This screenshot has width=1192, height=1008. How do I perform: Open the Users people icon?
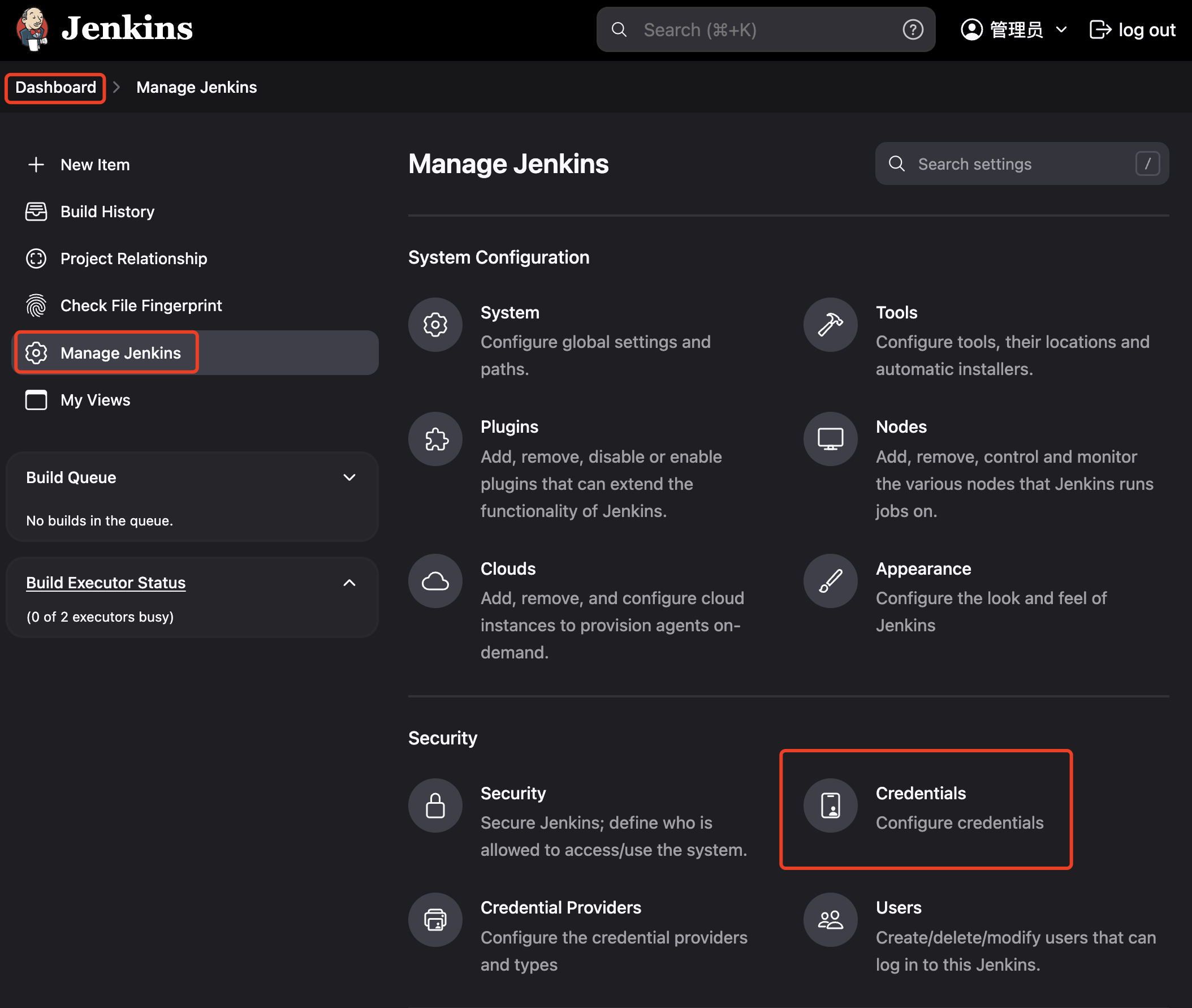click(x=830, y=919)
